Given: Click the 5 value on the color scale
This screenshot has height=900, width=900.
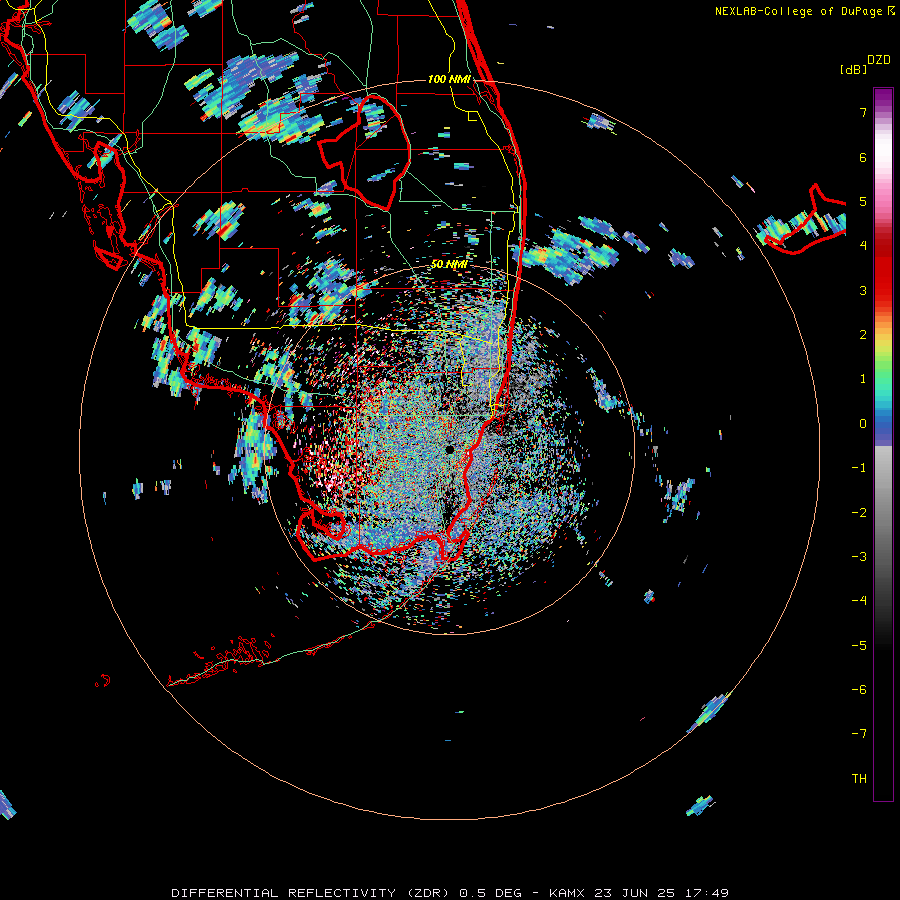Looking at the screenshot, I should 863,201.
